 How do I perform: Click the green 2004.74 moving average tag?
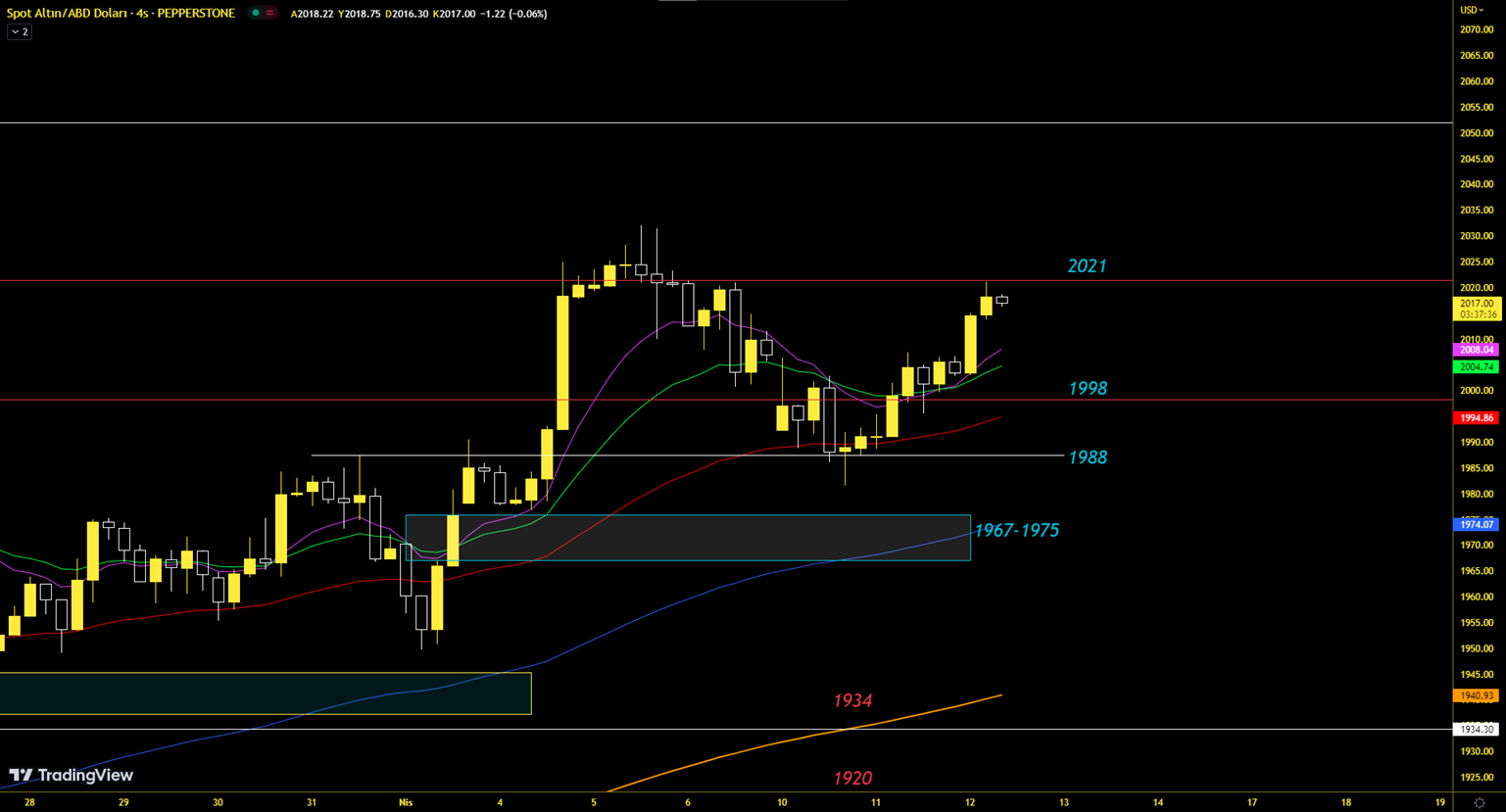click(x=1476, y=367)
